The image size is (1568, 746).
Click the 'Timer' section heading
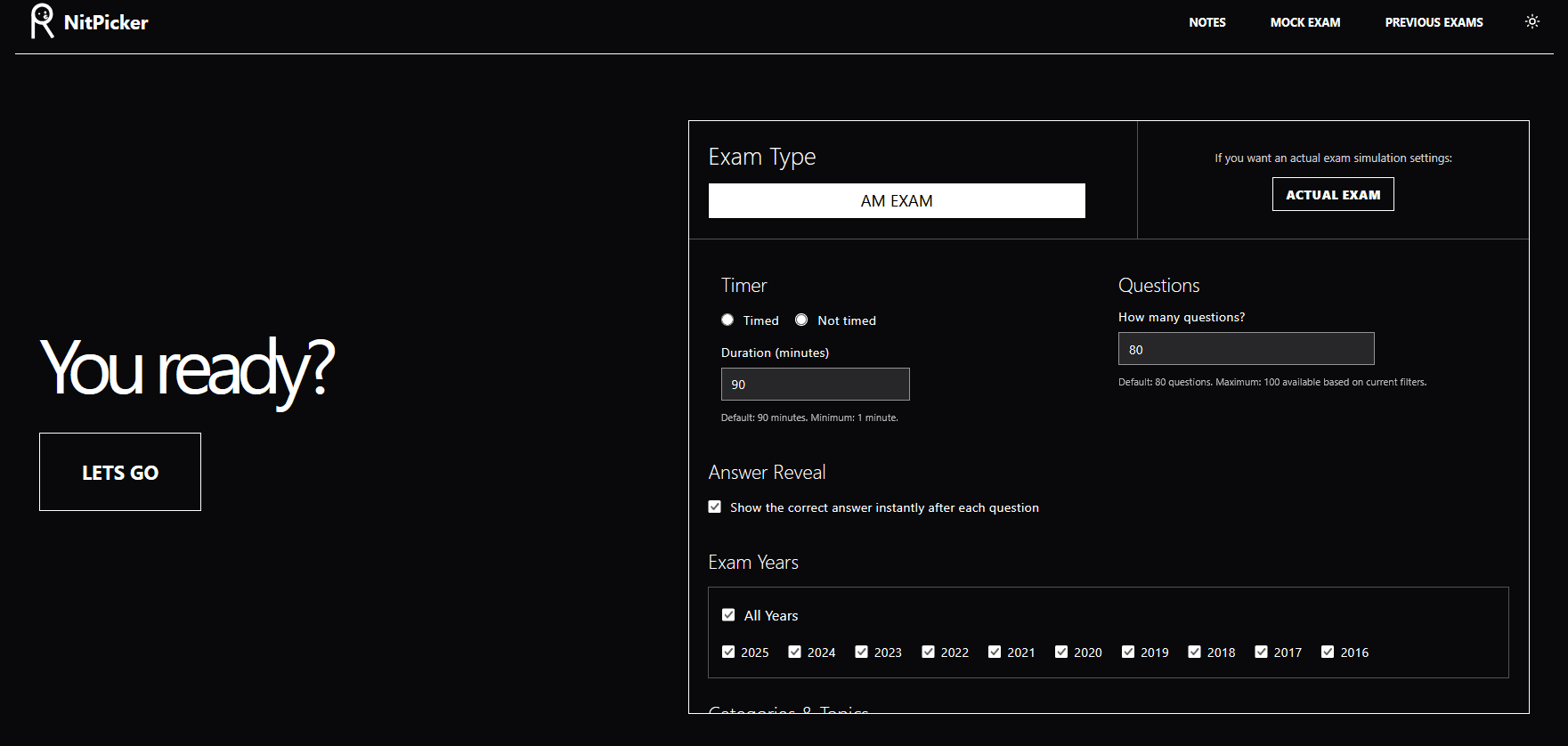pos(743,286)
